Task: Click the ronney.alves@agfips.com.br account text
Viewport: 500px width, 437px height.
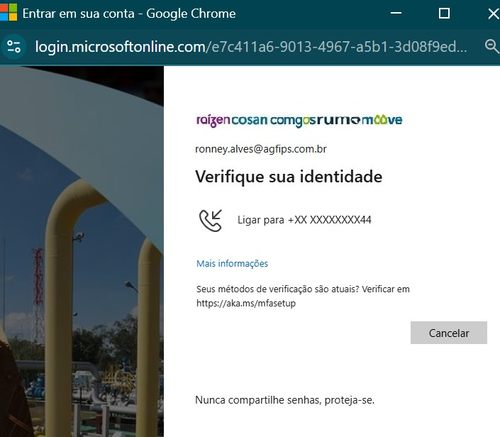Action: 261,149
